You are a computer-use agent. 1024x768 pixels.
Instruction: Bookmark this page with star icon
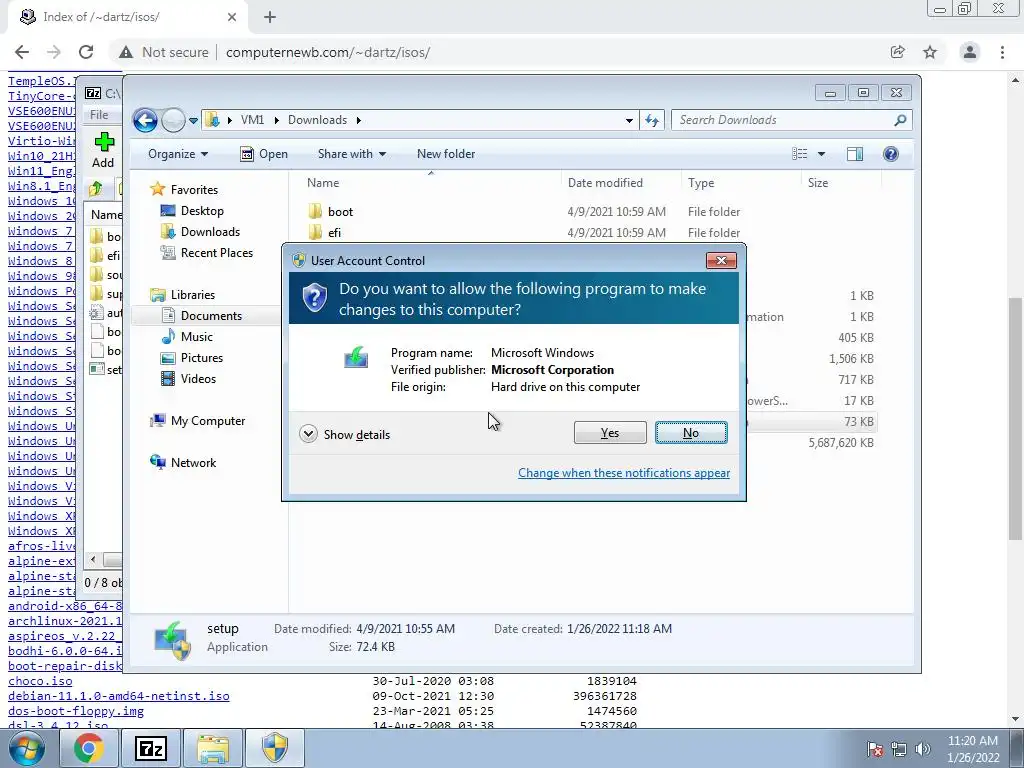tap(930, 52)
